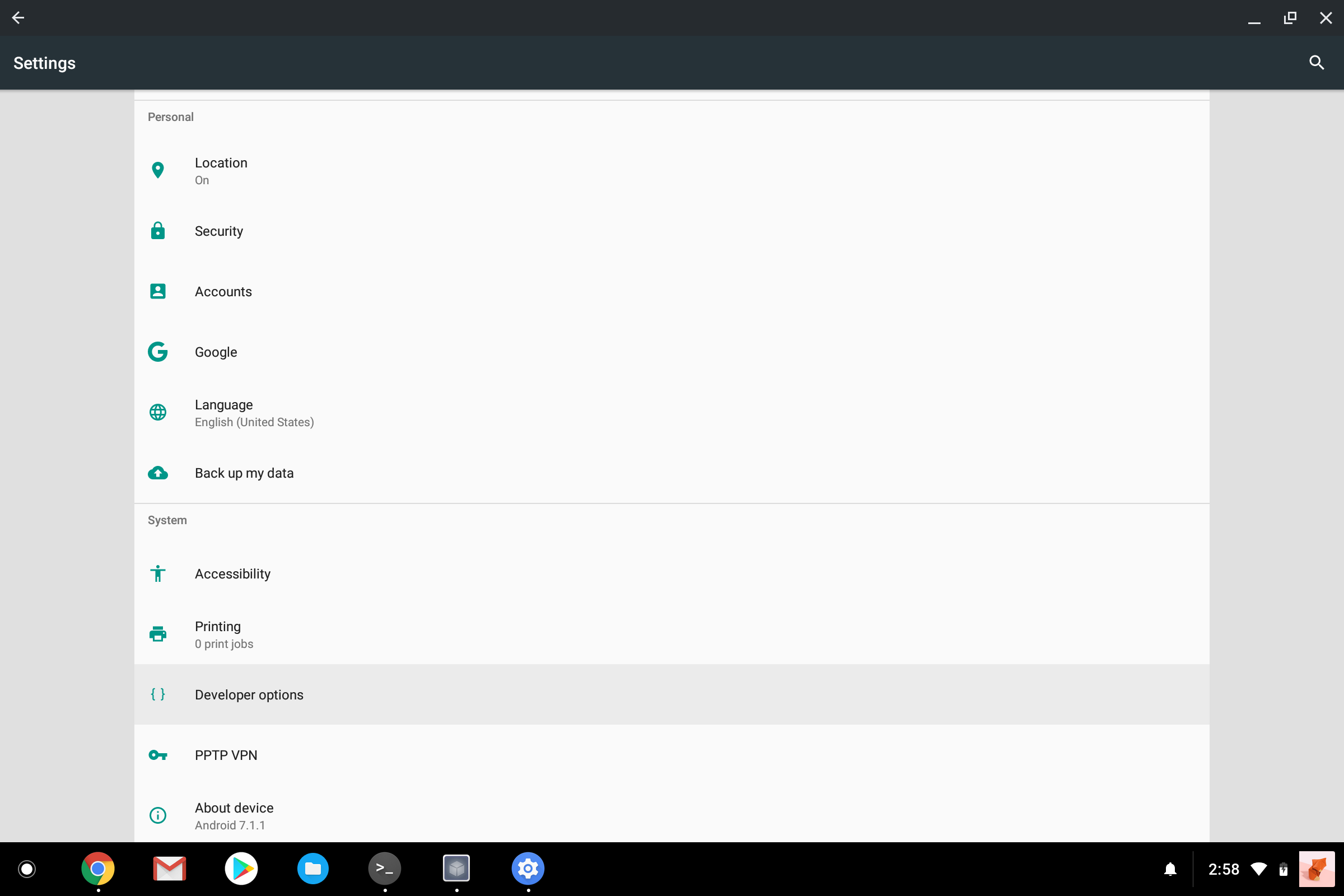
Task: Click the Security lock icon
Action: pos(158,231)
